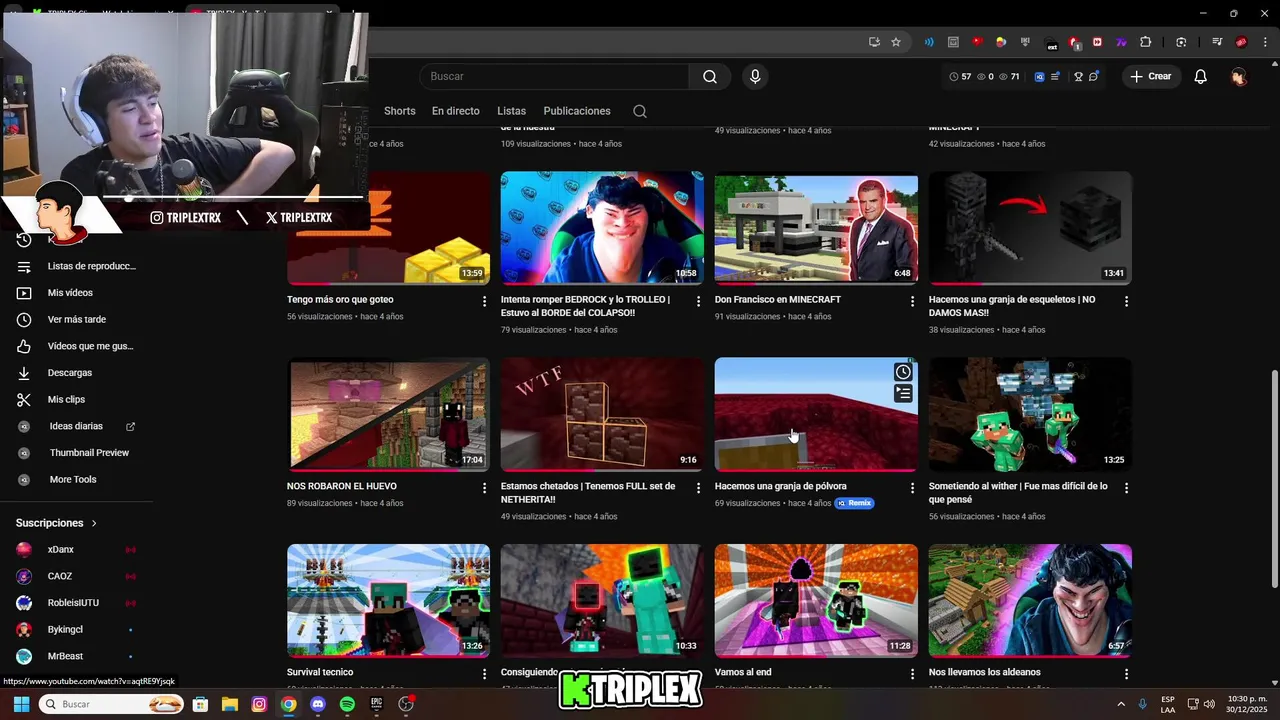The image size is (1280, 720).
Task: Open options menu for Hacemos una granja de pólvora
Action: coord(912,488)
